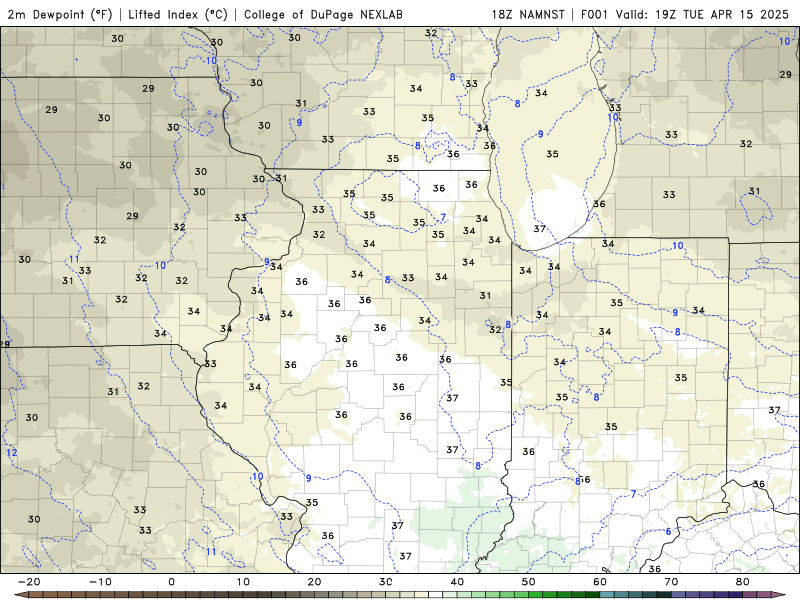This screenshot has width=800, height=600.
Task: Select 'Valid: 19Z TUE APR 15 2025' text
Action: click(702, 14)
